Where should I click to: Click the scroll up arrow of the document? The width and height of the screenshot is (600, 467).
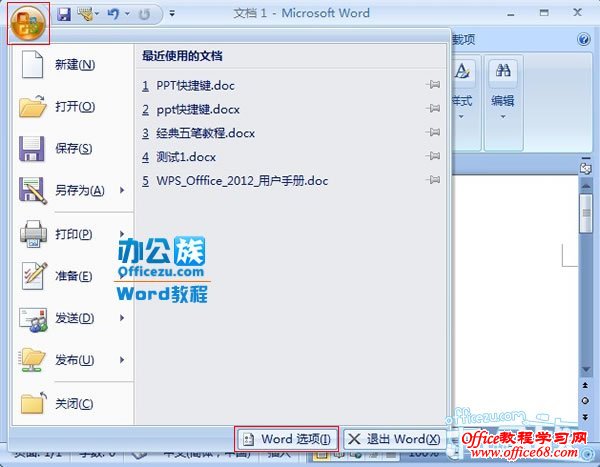(x=585, y=186)
